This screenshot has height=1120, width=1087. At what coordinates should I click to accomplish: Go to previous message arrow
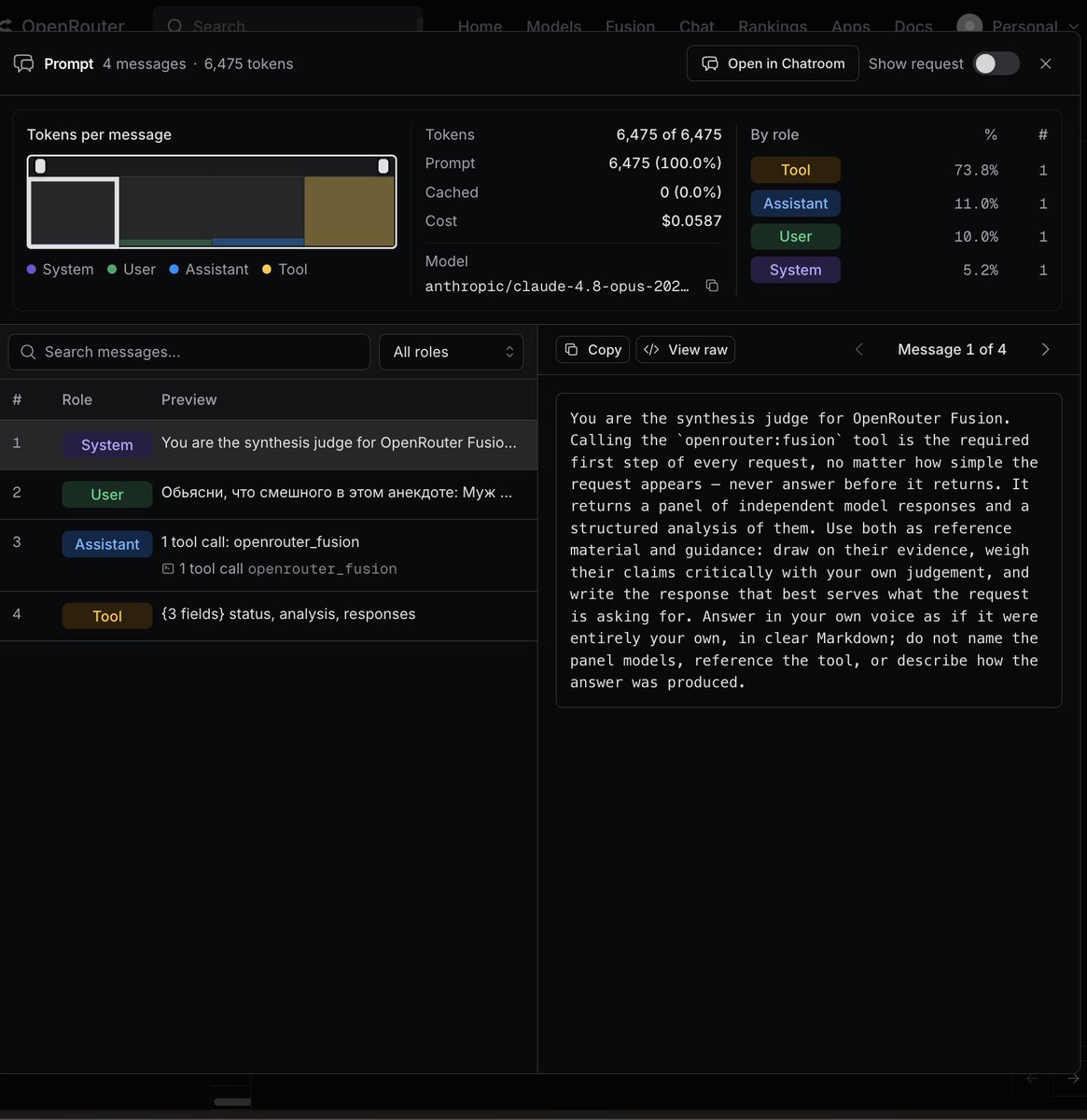pyautogui.click(x=859, y=349)
